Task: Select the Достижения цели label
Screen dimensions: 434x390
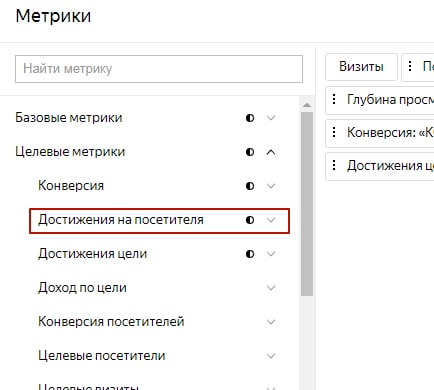Action: coord(93,254)
